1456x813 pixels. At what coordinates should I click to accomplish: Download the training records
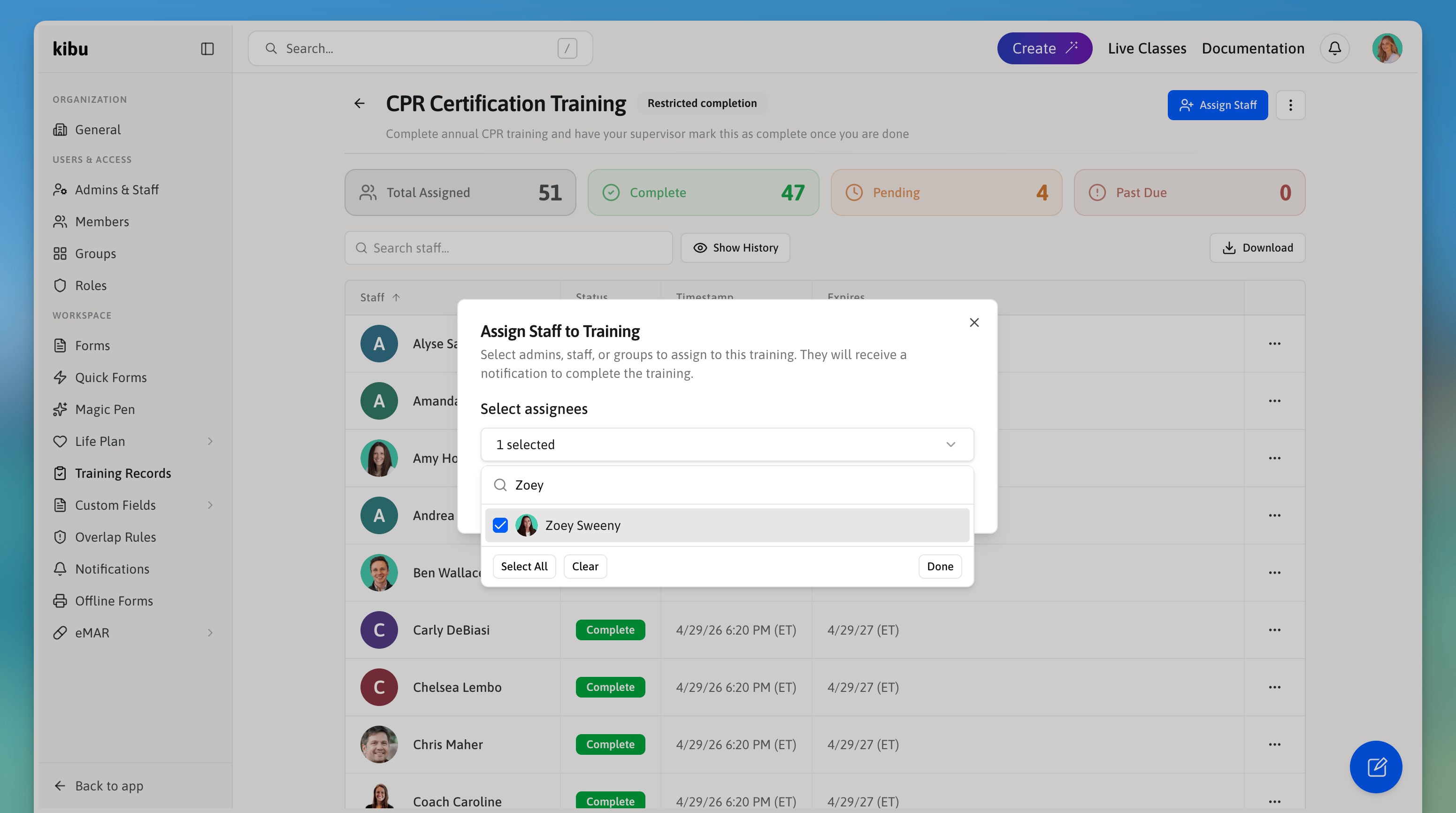[x=1257, y=248]
